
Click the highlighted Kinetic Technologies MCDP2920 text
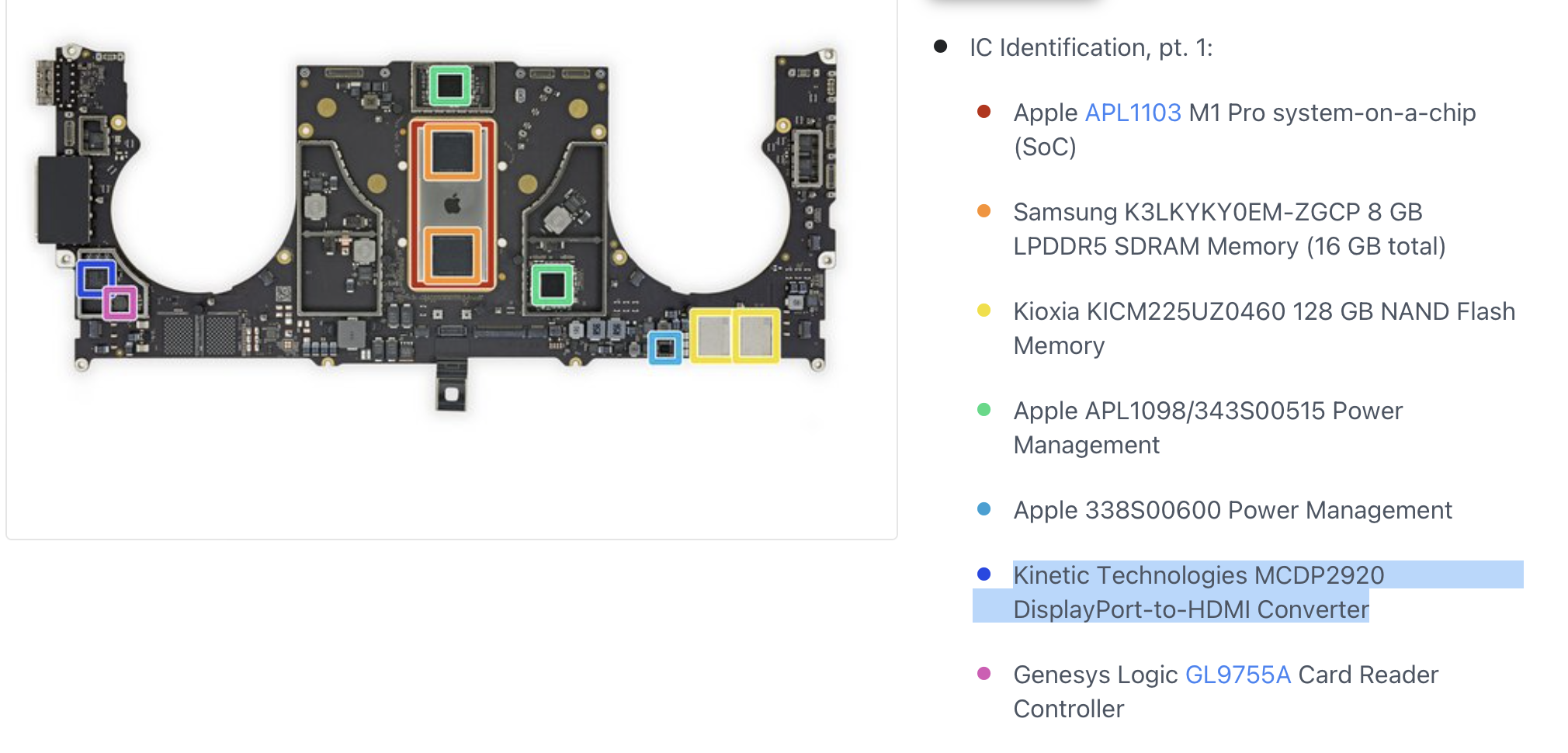[1199, 575]
